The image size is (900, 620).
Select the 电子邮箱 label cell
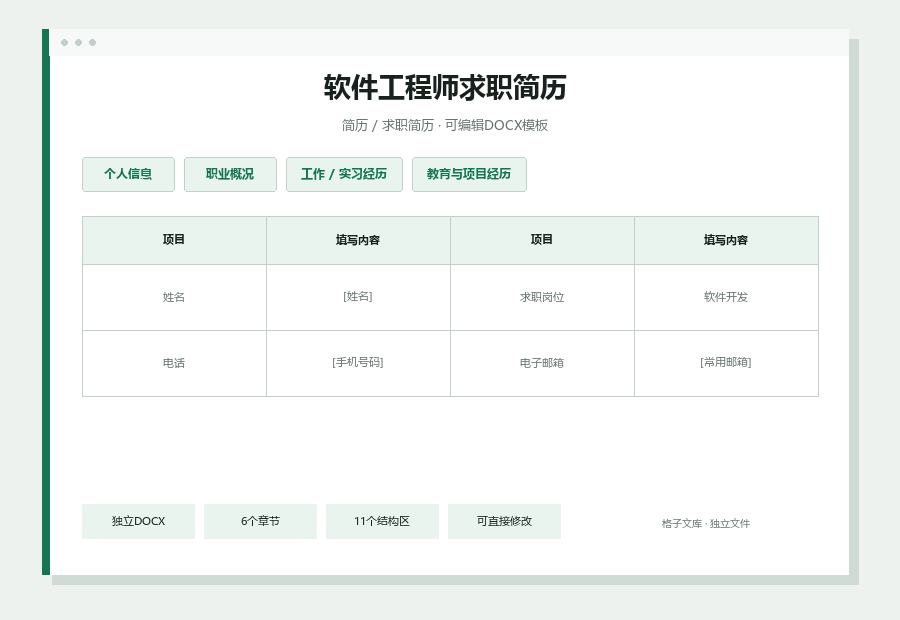pyautogui.click(x=542, y=363)
